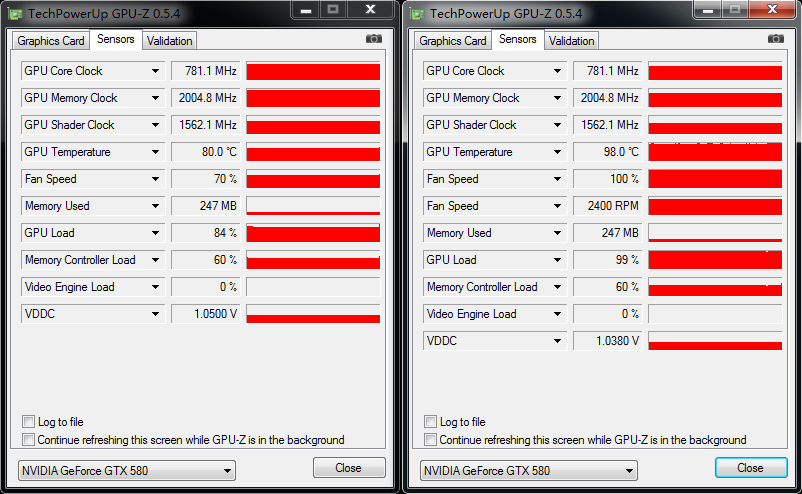Open GPU Memory Clock dropdown in left window
Viewport: 802px width, 494px height.
[155, 98]
